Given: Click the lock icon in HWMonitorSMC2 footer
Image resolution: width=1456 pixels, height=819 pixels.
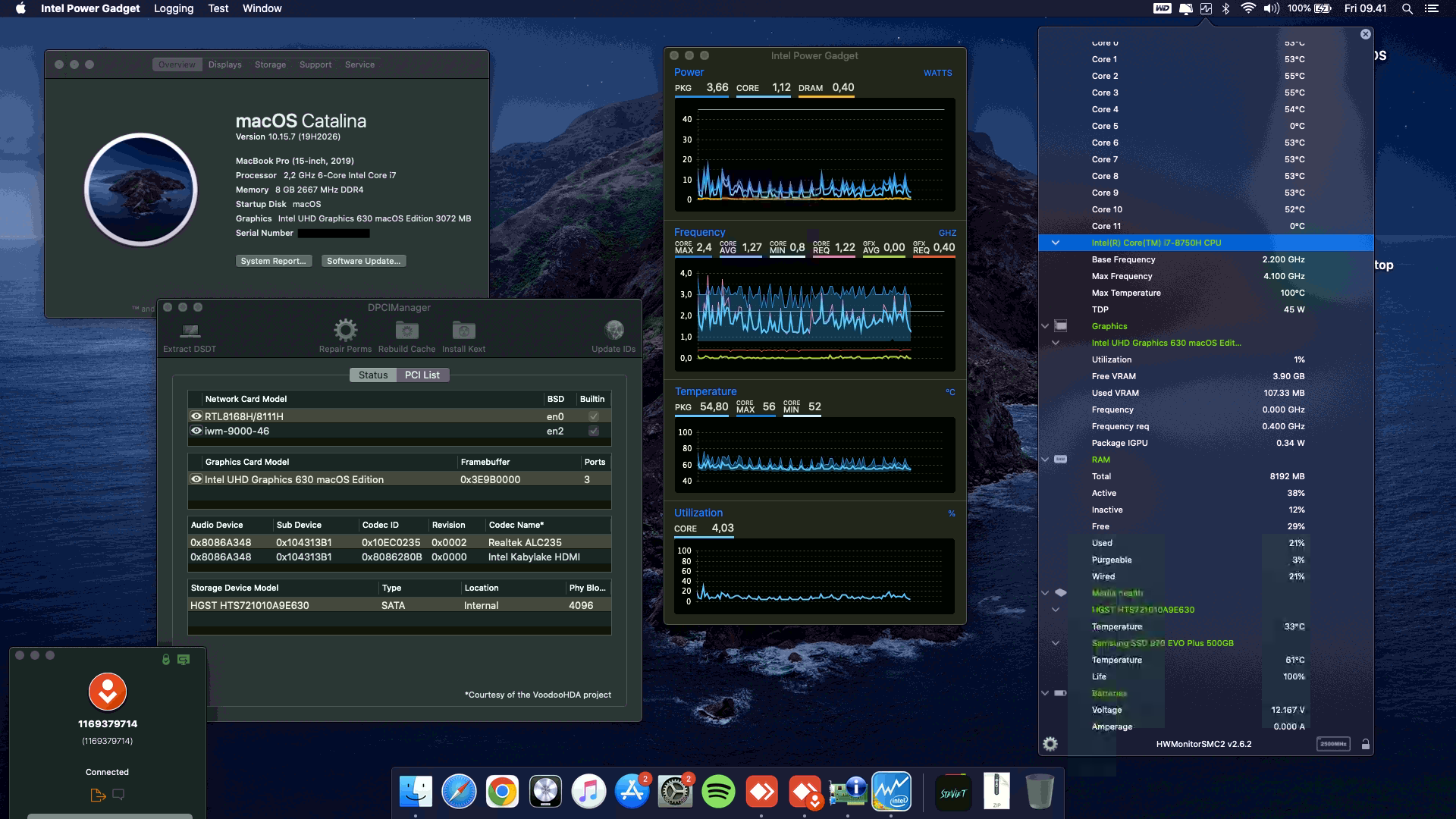Looking at the screenshot, I should coord(1365,744).
